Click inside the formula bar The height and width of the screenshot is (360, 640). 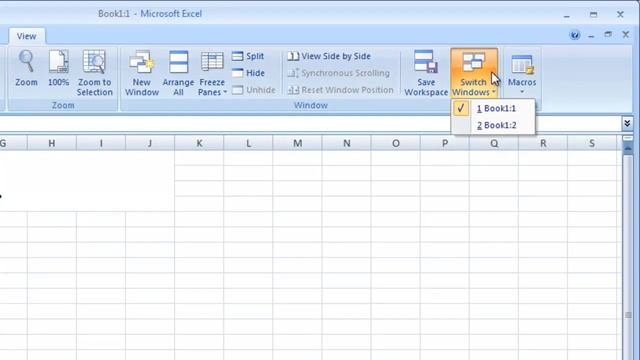[x=310, y=123]
